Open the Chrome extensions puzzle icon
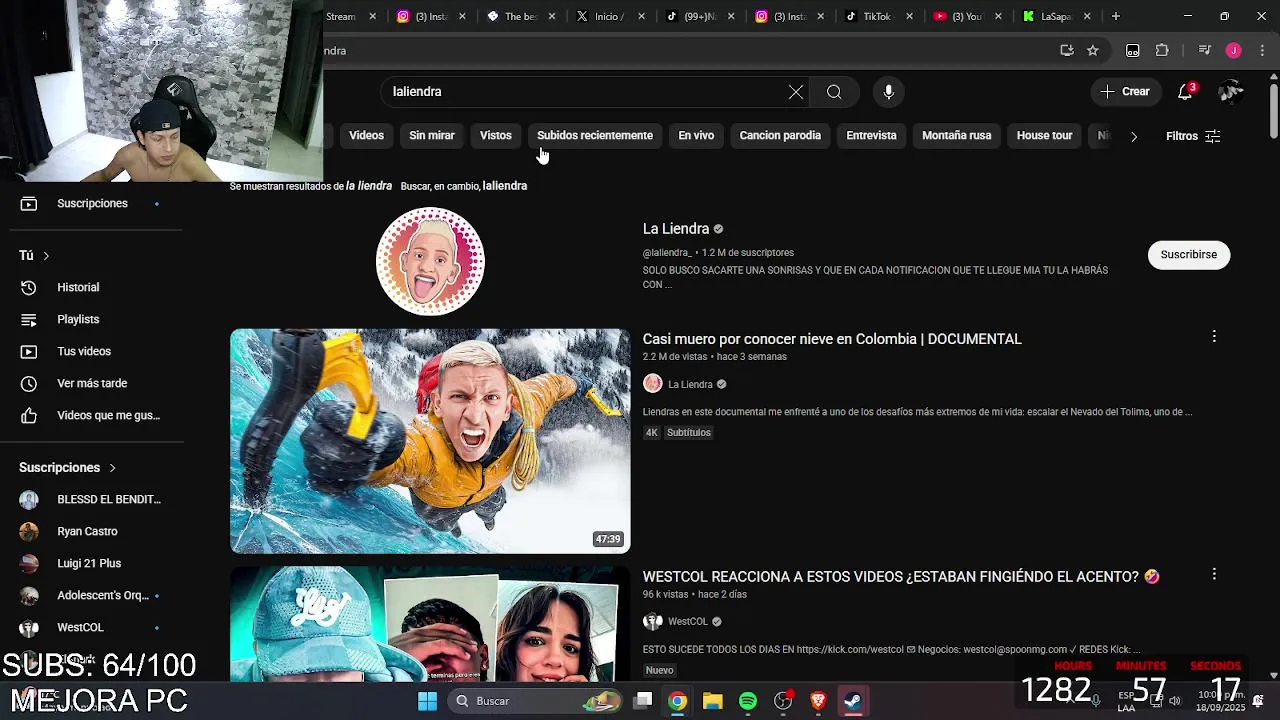 tap(1162, 50)
